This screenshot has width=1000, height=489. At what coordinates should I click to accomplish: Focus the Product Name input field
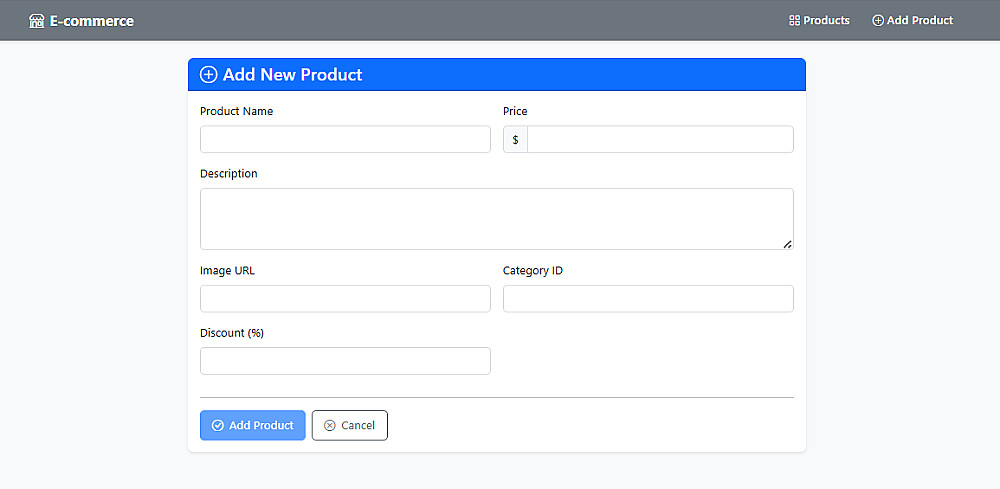pyautogui.click(x=345, y=139)
